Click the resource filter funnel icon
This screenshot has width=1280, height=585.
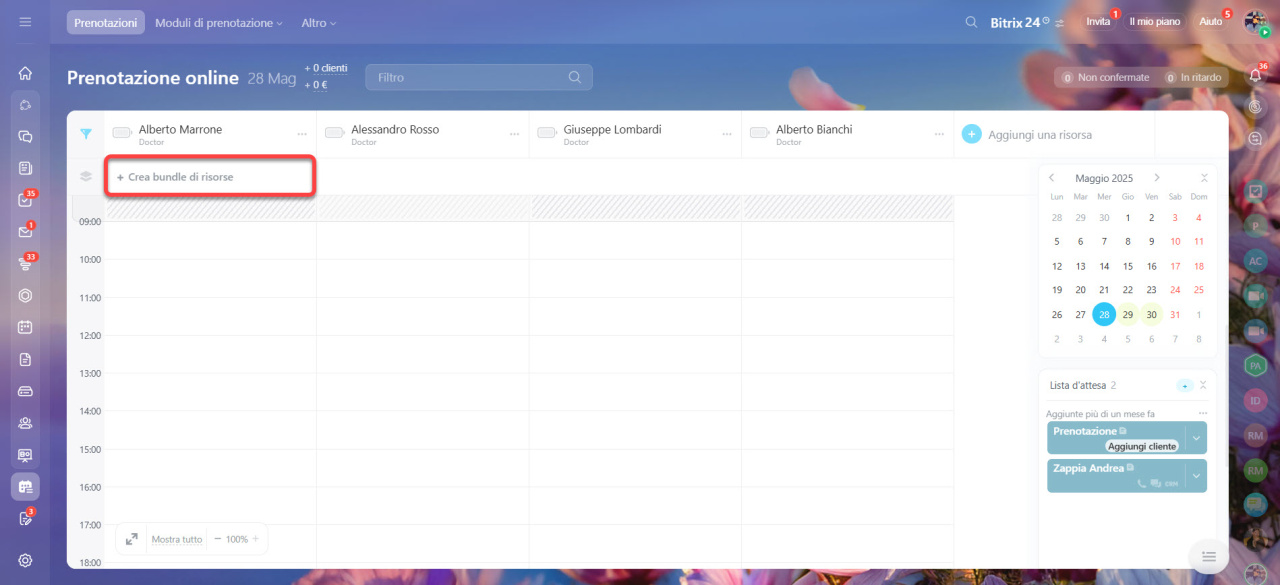click(86, 134)
